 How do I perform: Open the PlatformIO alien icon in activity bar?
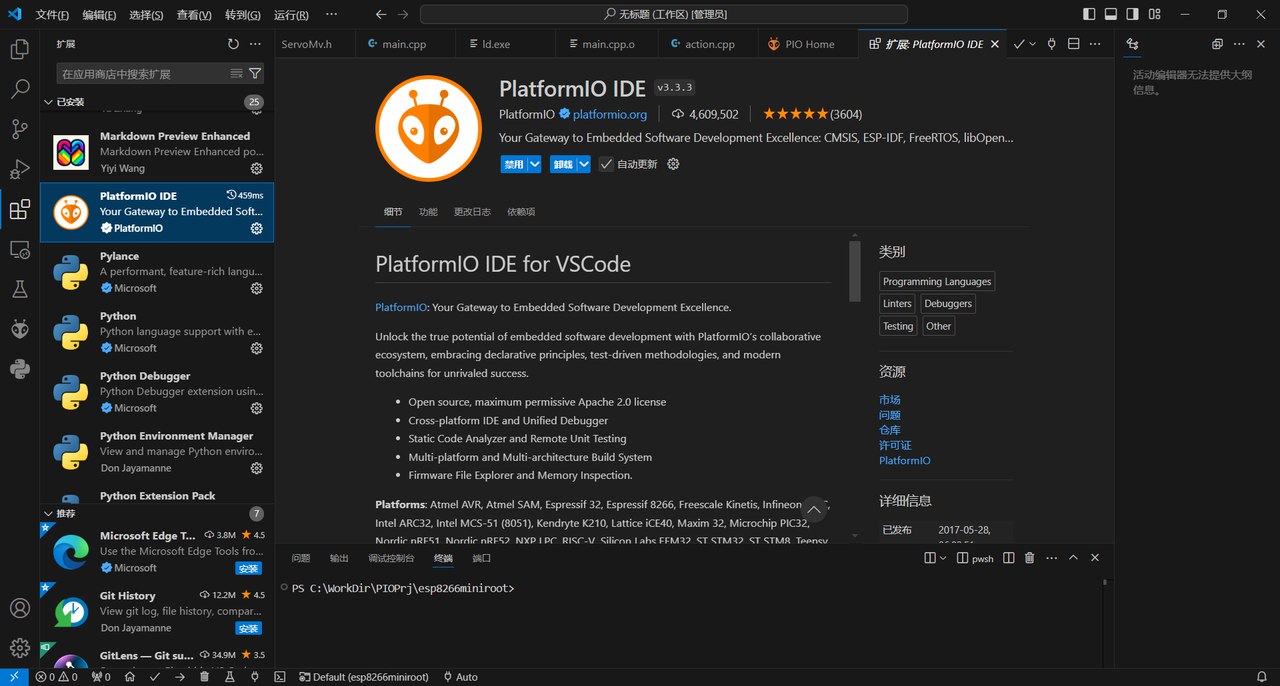point(19,329)
